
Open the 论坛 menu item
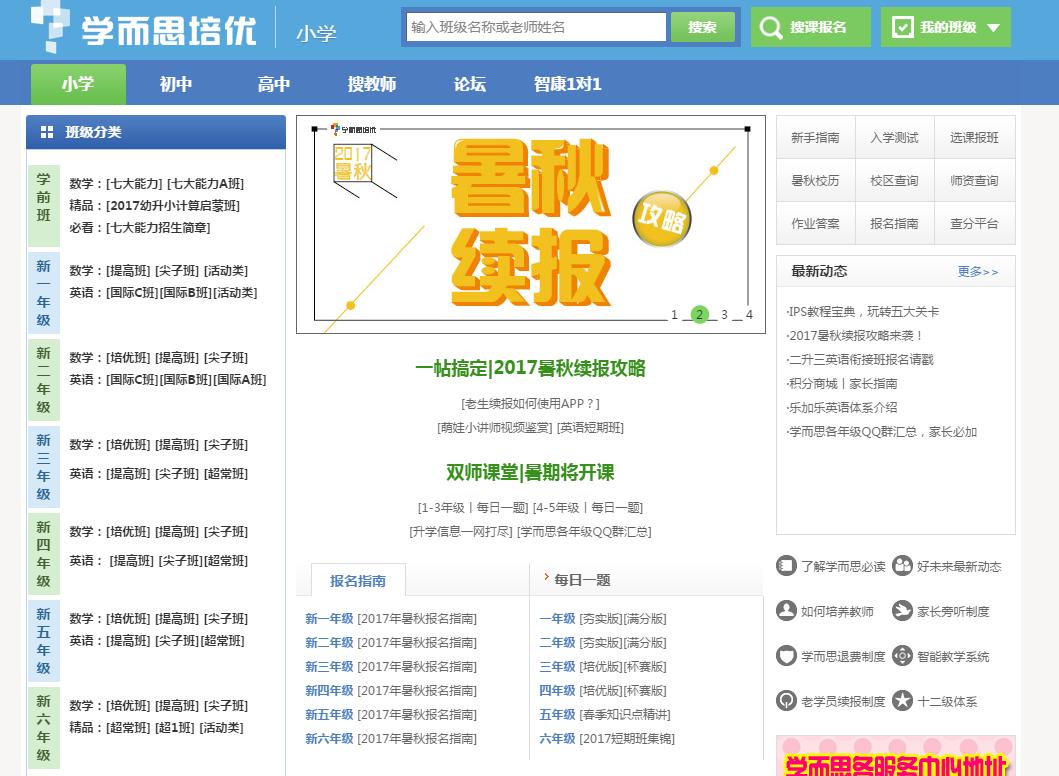pos(469,84)
